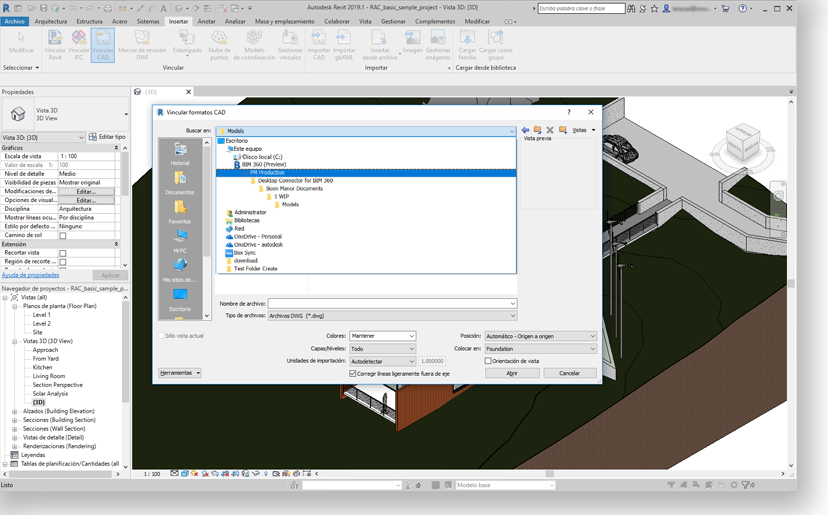Click the ViewCube in the 3D view
828x515 pixels.
[x=742, y=143]
